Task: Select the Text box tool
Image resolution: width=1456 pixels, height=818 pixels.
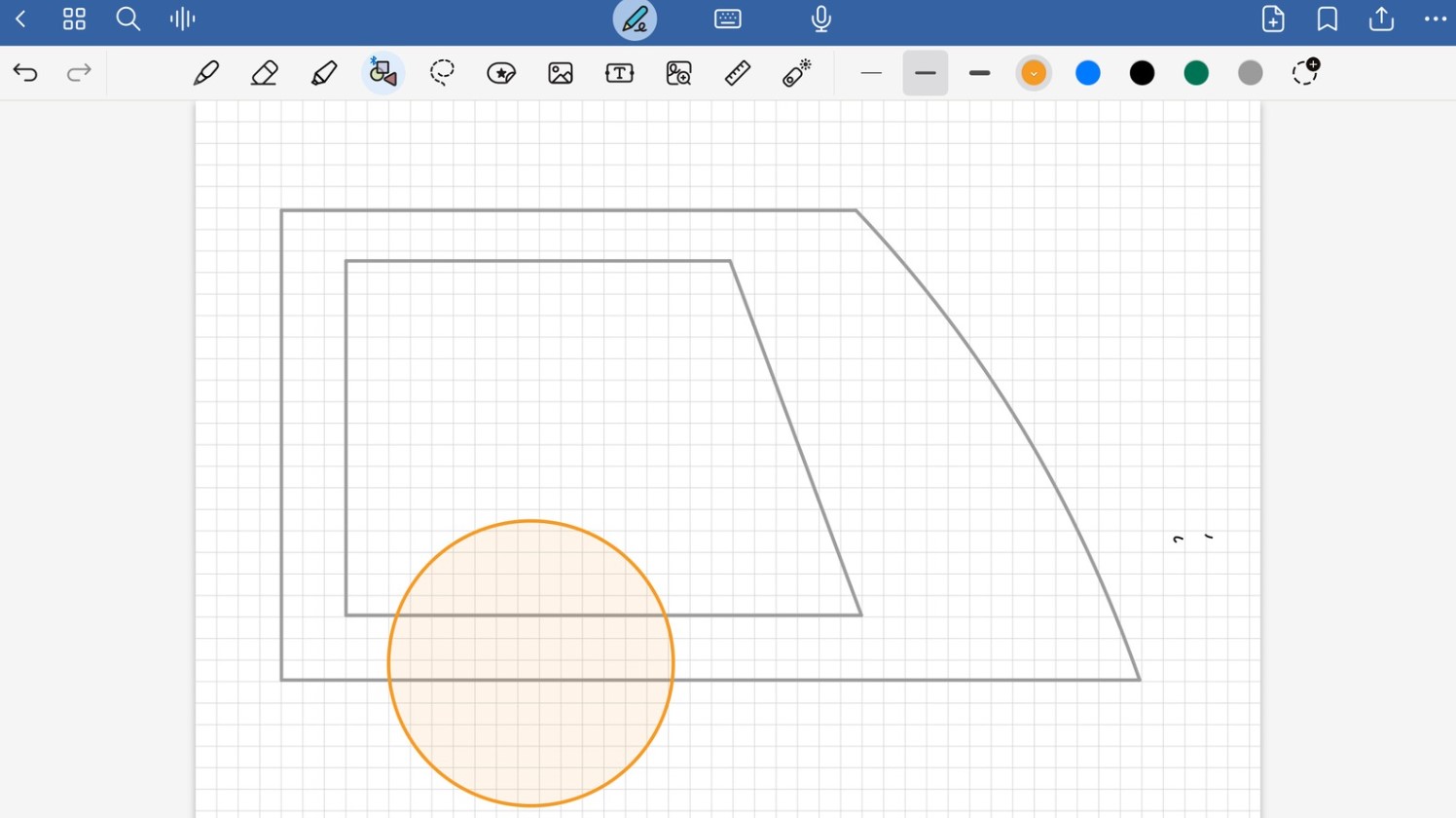Action: (620, 73)
